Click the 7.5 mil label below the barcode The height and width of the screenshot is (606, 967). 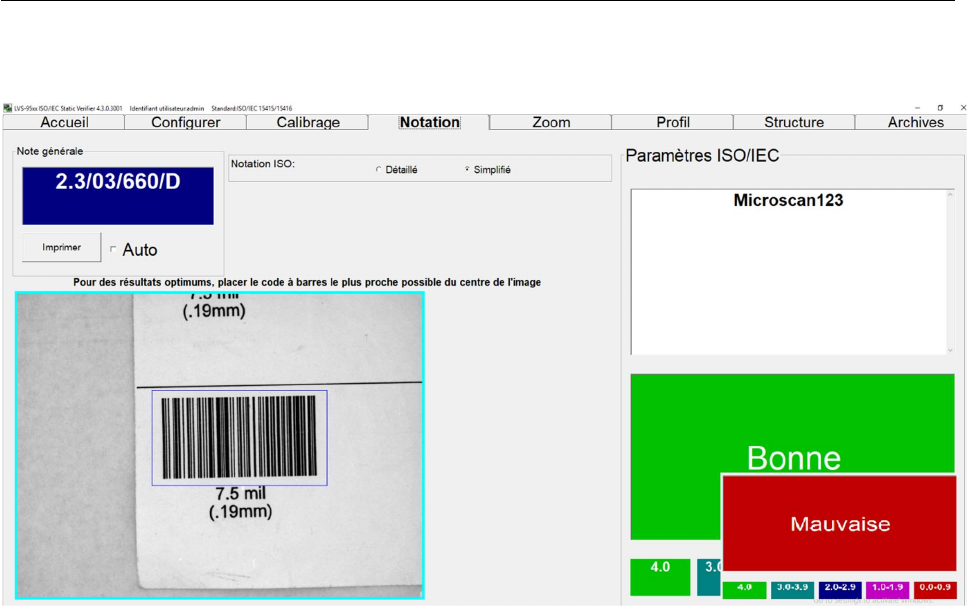point(241,494)
